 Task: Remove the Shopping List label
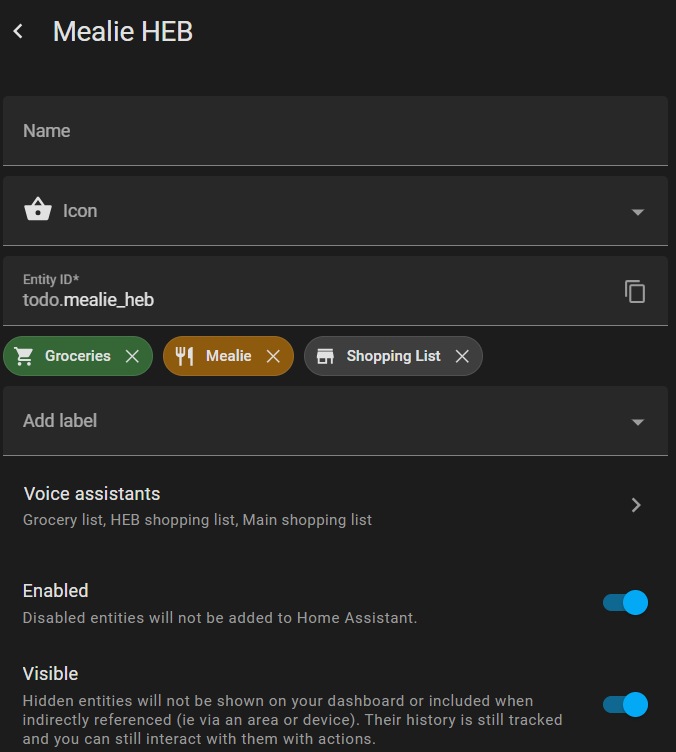(462, 356)
